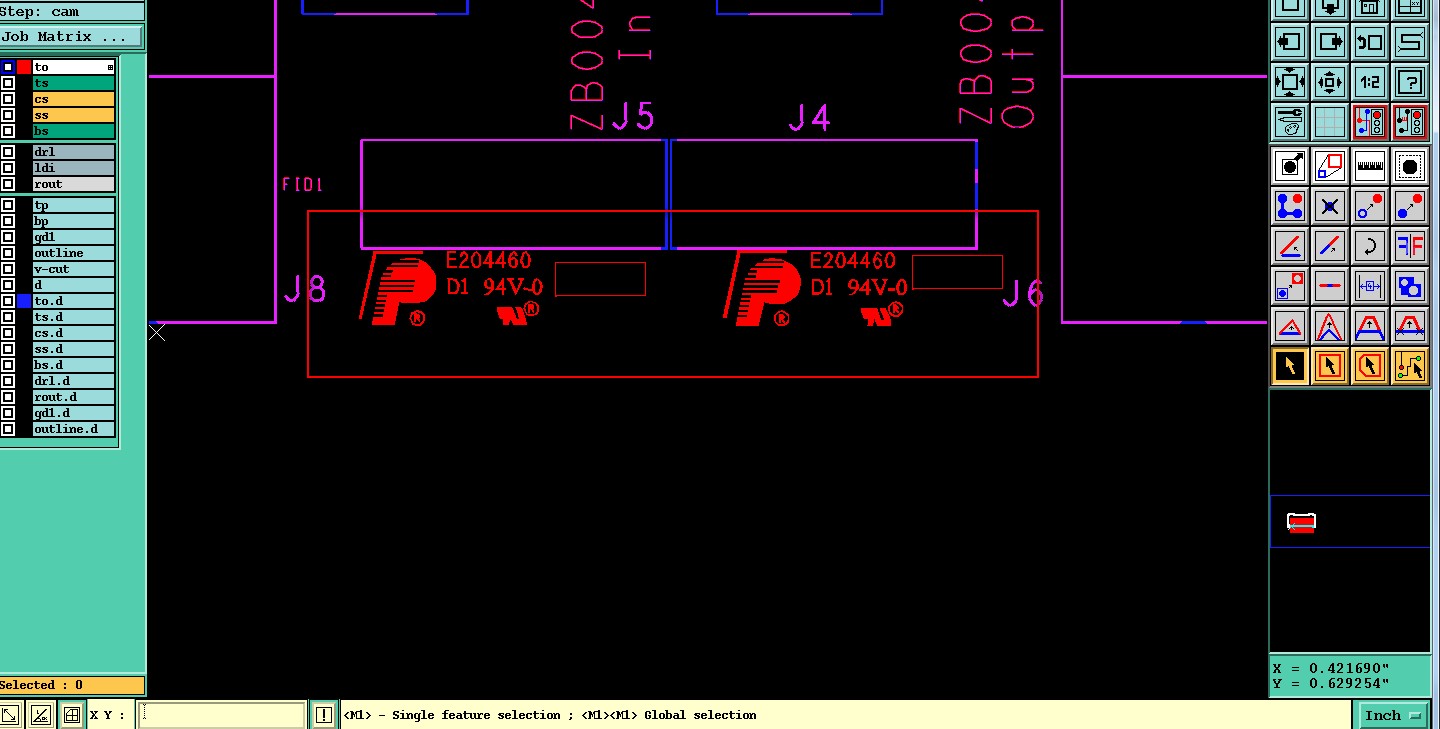Screen dimensions: 1440x729
Task: Click the red-blue horizontal line break icon
Action: (x=1330, y=286)
